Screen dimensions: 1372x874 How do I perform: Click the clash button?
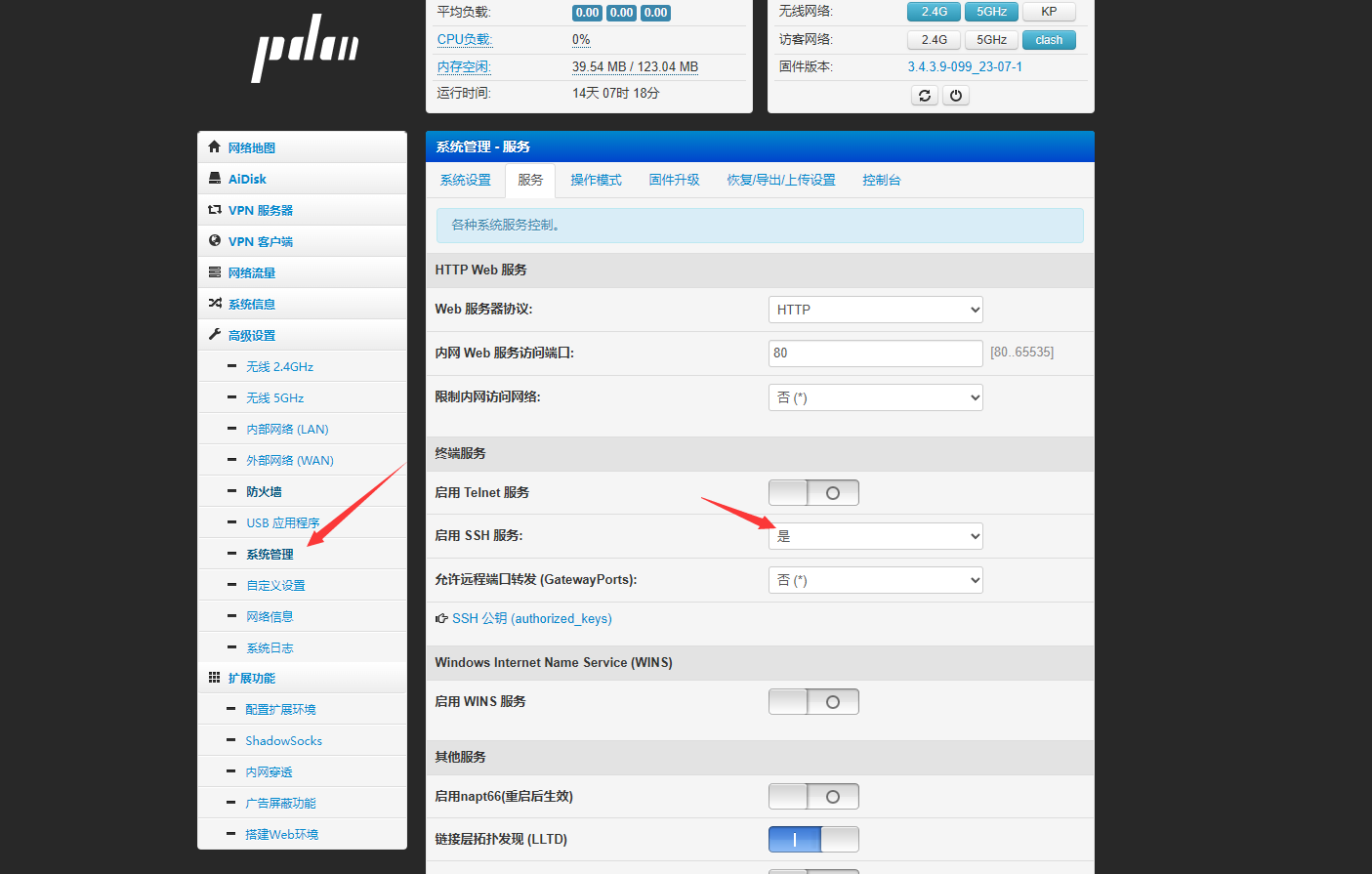[1049, 40]
